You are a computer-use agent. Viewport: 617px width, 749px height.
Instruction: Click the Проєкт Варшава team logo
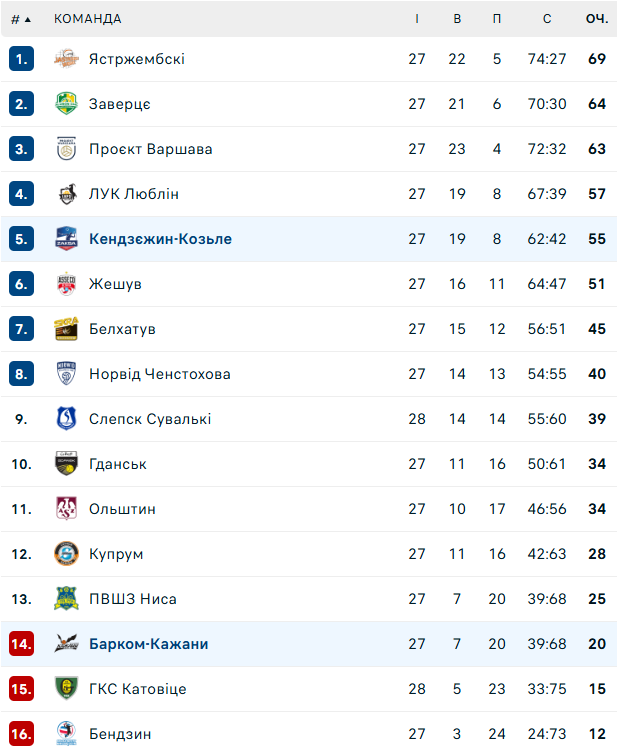click(65, 149)
